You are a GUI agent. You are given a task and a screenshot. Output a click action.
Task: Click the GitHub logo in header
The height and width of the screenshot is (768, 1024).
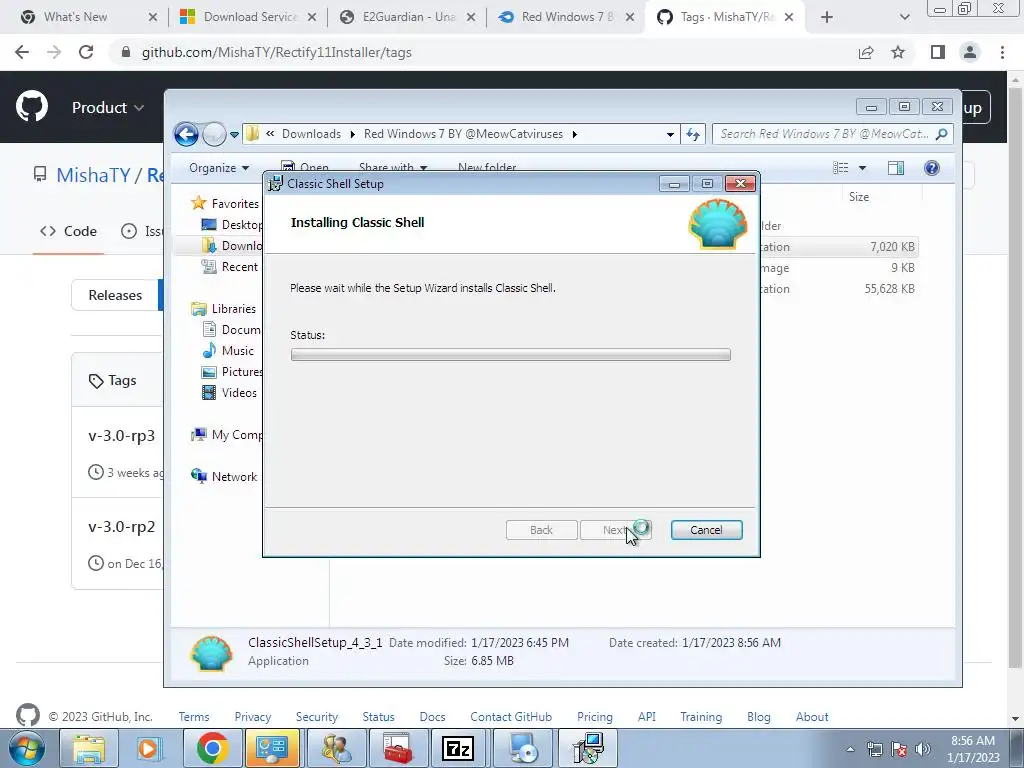[x=32, y=107]
